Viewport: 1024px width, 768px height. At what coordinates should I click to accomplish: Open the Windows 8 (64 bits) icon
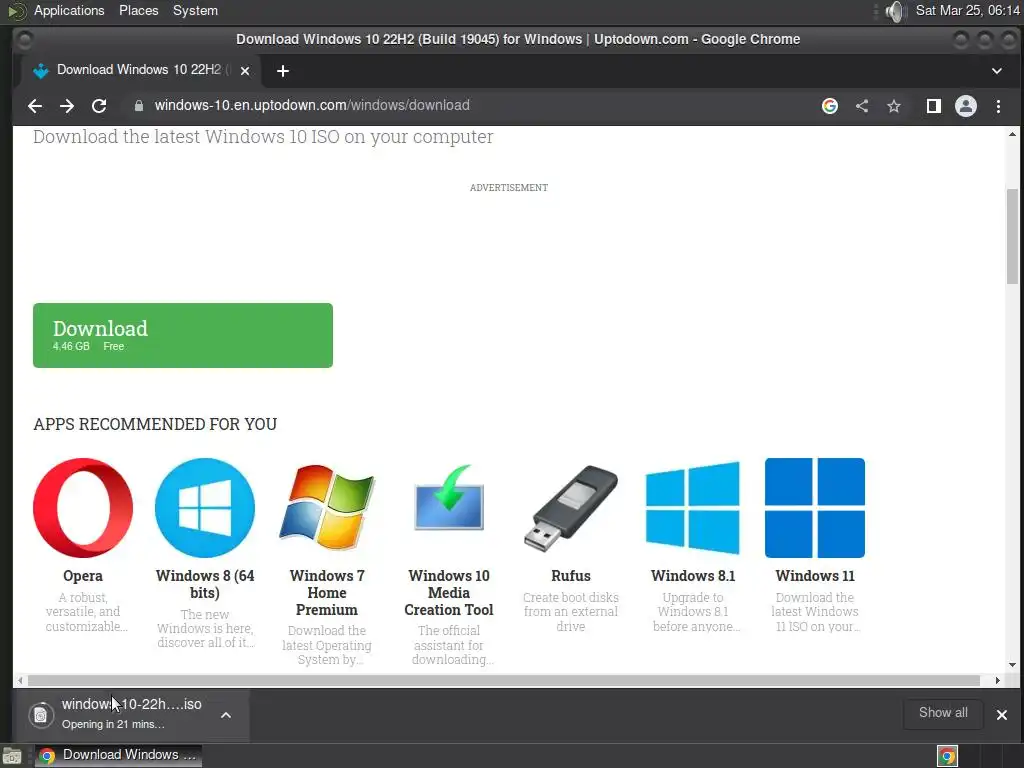click(x=204, y=508)
